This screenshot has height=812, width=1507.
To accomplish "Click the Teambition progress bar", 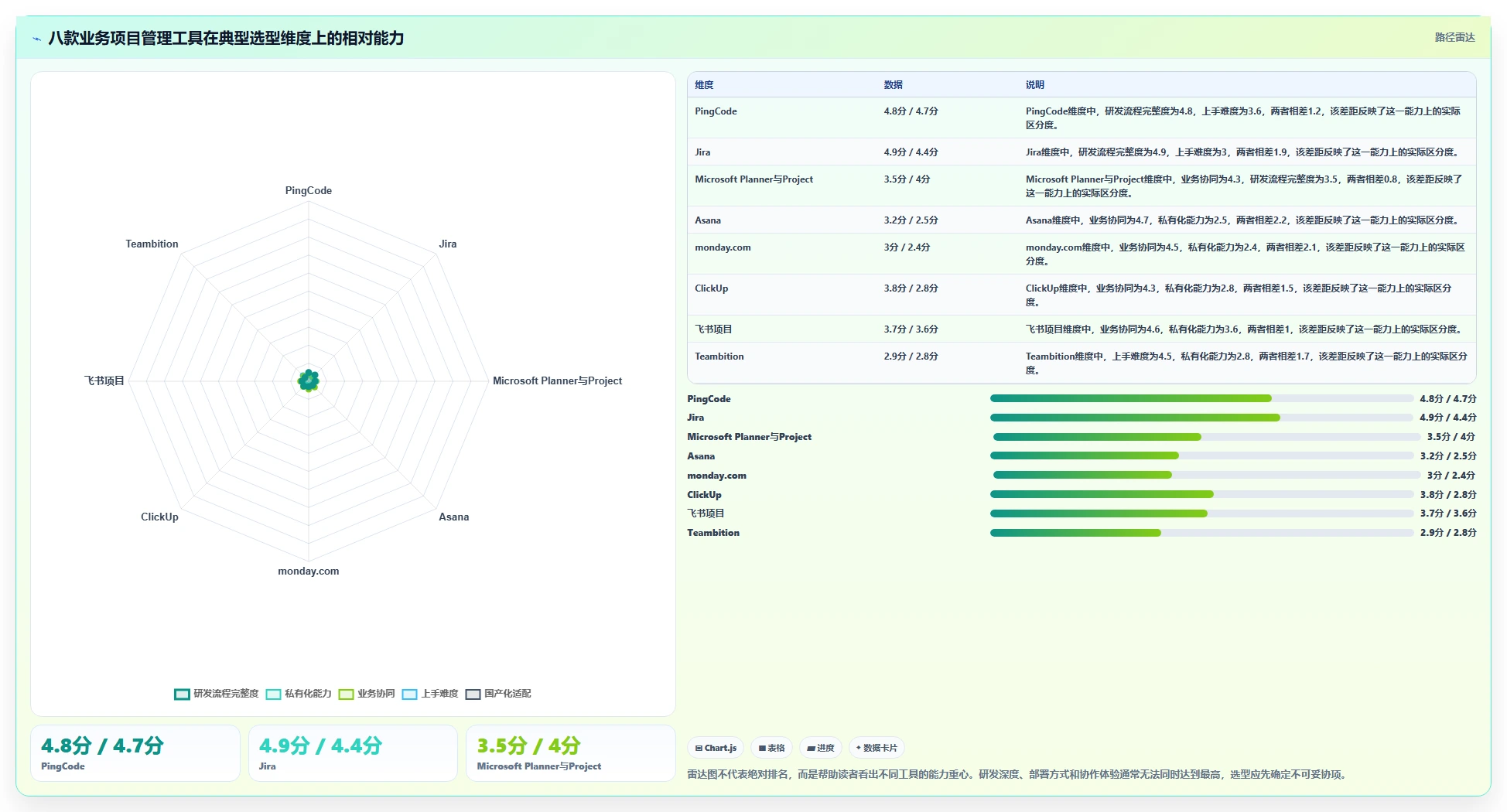I will [x=1201, y=533].
